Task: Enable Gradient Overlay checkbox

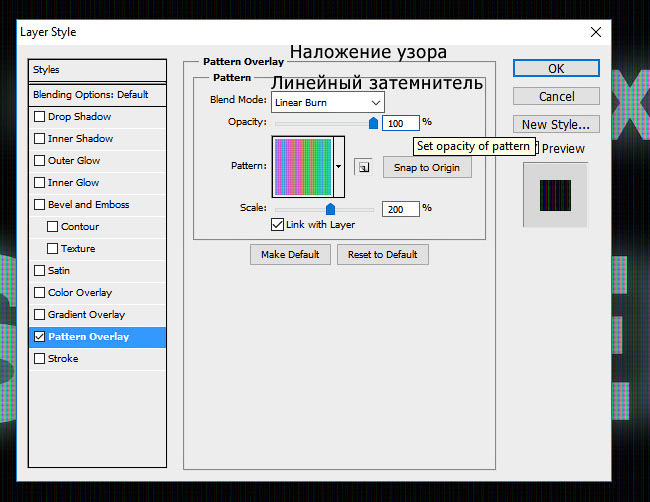Action: (39, 314)
